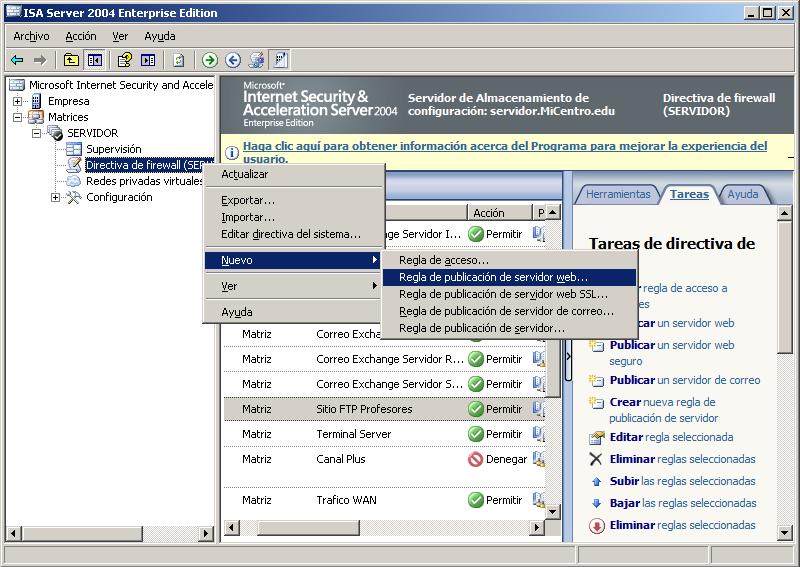The width and height of the screenshot is (800, 567).
Task: Click the green forward arrow toolbar icon
Action: pyautogui.click(x=210, y=60)
